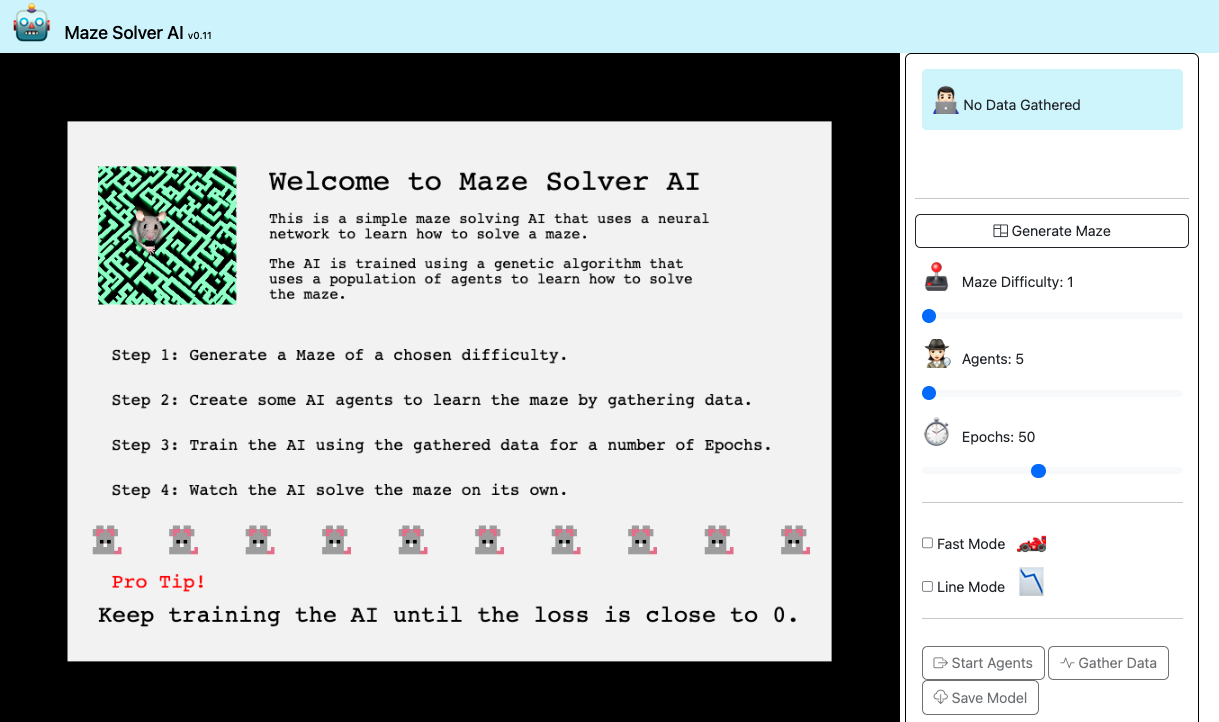Enable Line Mode
This screenshot has width=1219, height=722.
[x=927, y=586]
